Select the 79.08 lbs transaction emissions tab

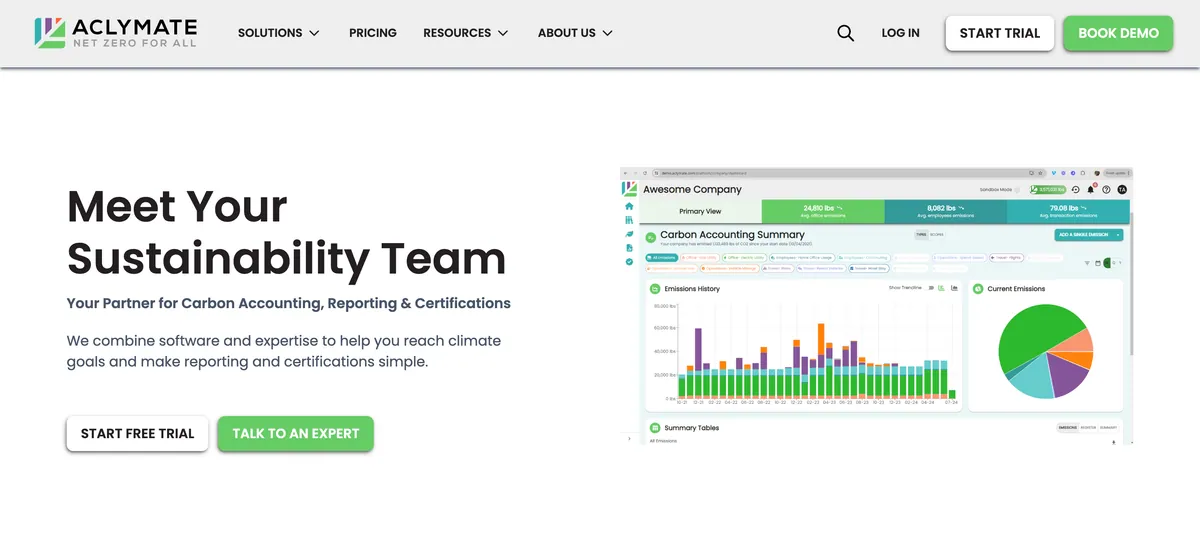click(x=1068, y=211)
